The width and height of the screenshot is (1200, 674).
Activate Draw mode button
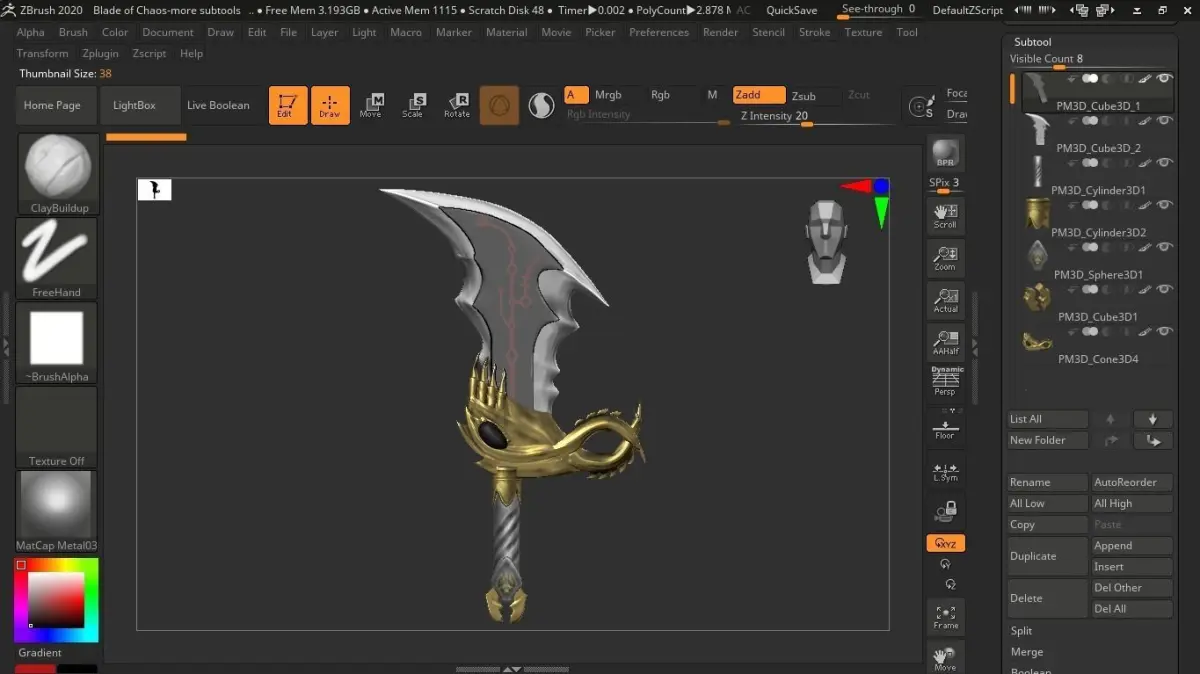tap(330, 105)
